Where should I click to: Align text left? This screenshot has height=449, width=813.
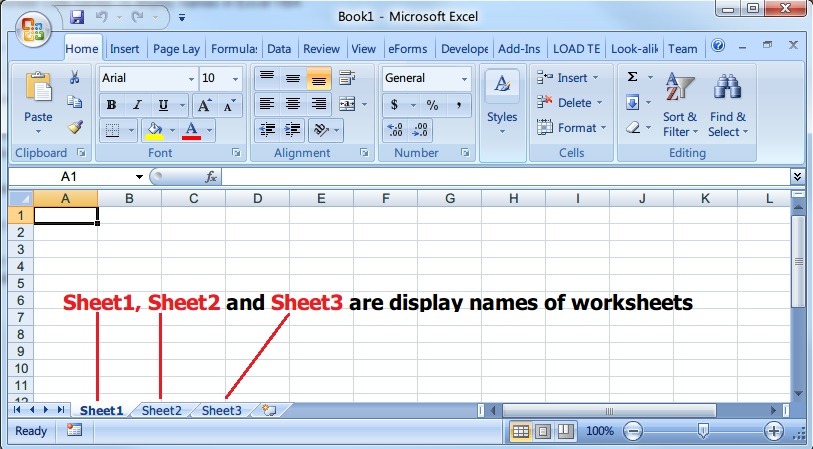click(x=267, y=104)
